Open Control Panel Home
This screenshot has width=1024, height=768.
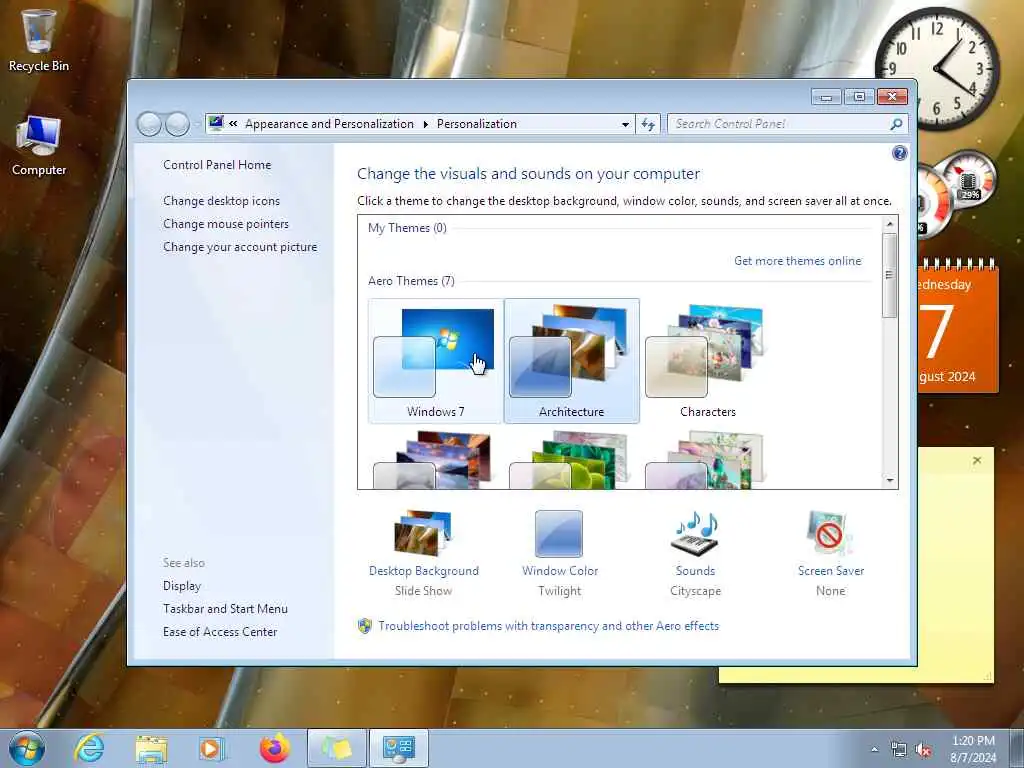point(217,165)
